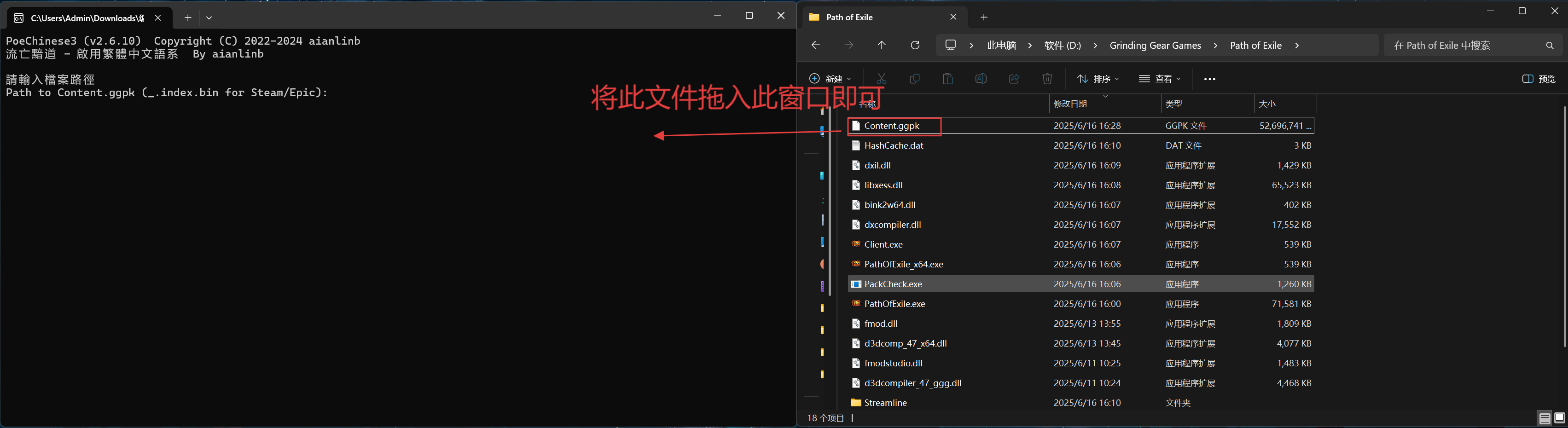The image size is (1568, 428).
Task: Click the Delete trash can icon
Action: pos(1047,79)
